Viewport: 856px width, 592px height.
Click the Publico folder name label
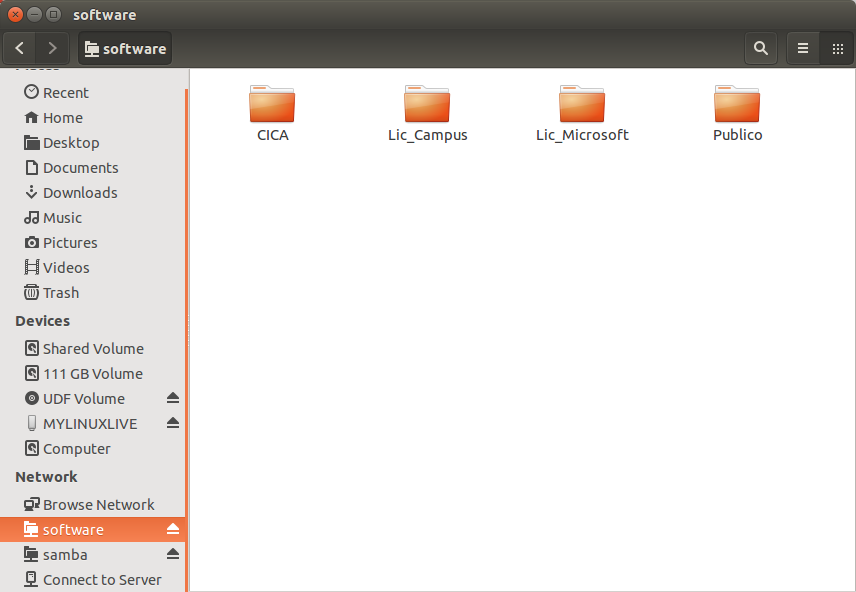click(738, 135)
